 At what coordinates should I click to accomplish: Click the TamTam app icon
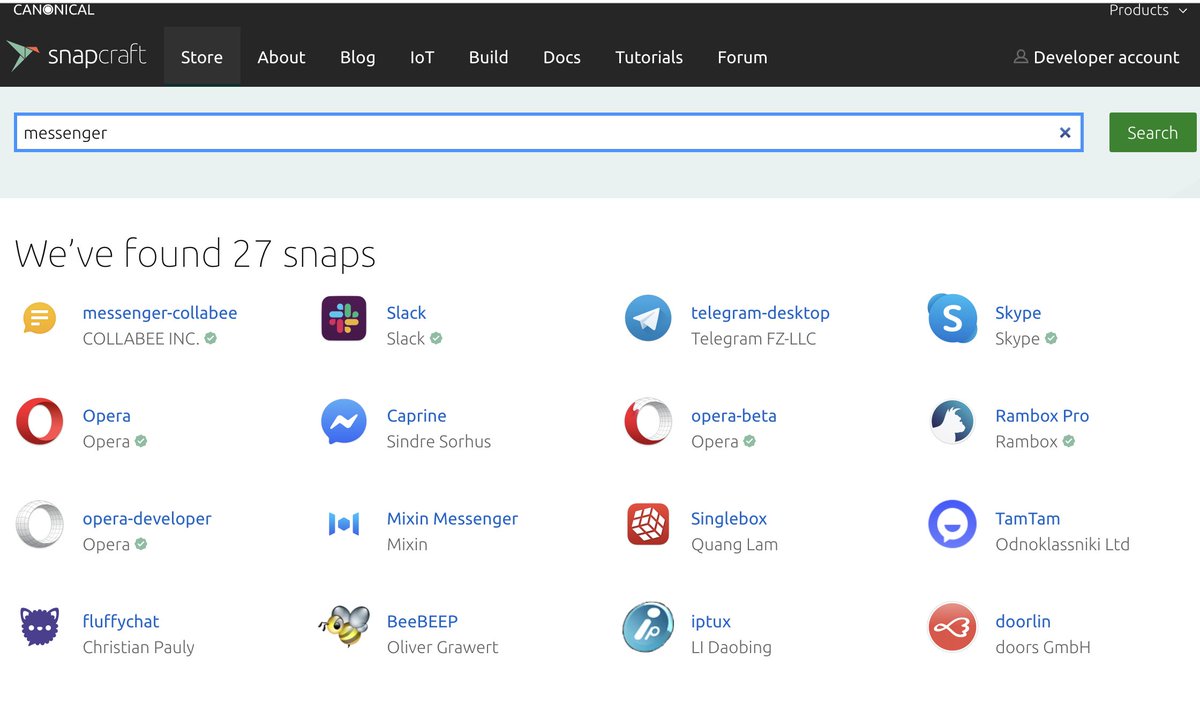pyautogui.click(x=952, y=524)
